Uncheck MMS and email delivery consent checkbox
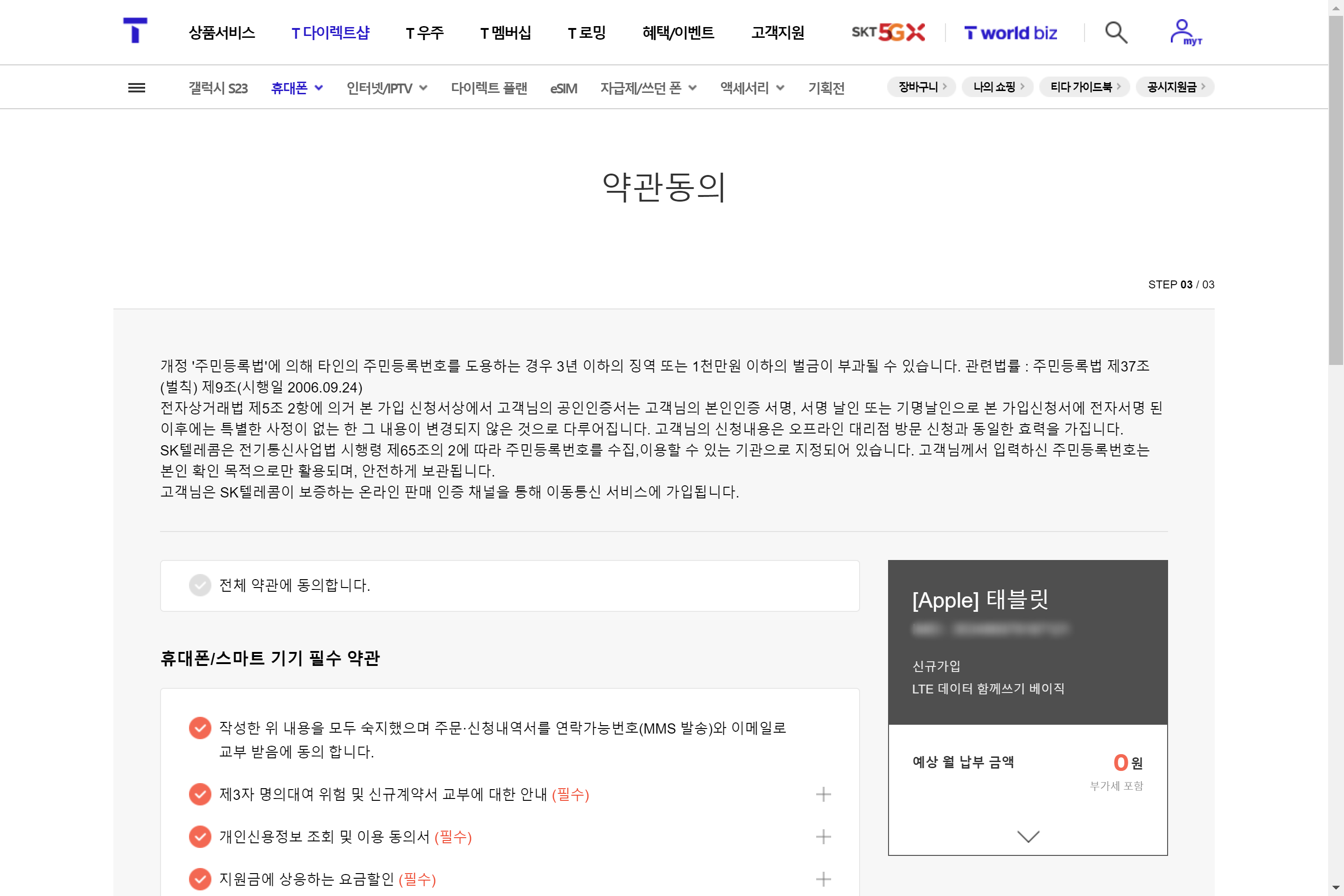 [200, 728]
